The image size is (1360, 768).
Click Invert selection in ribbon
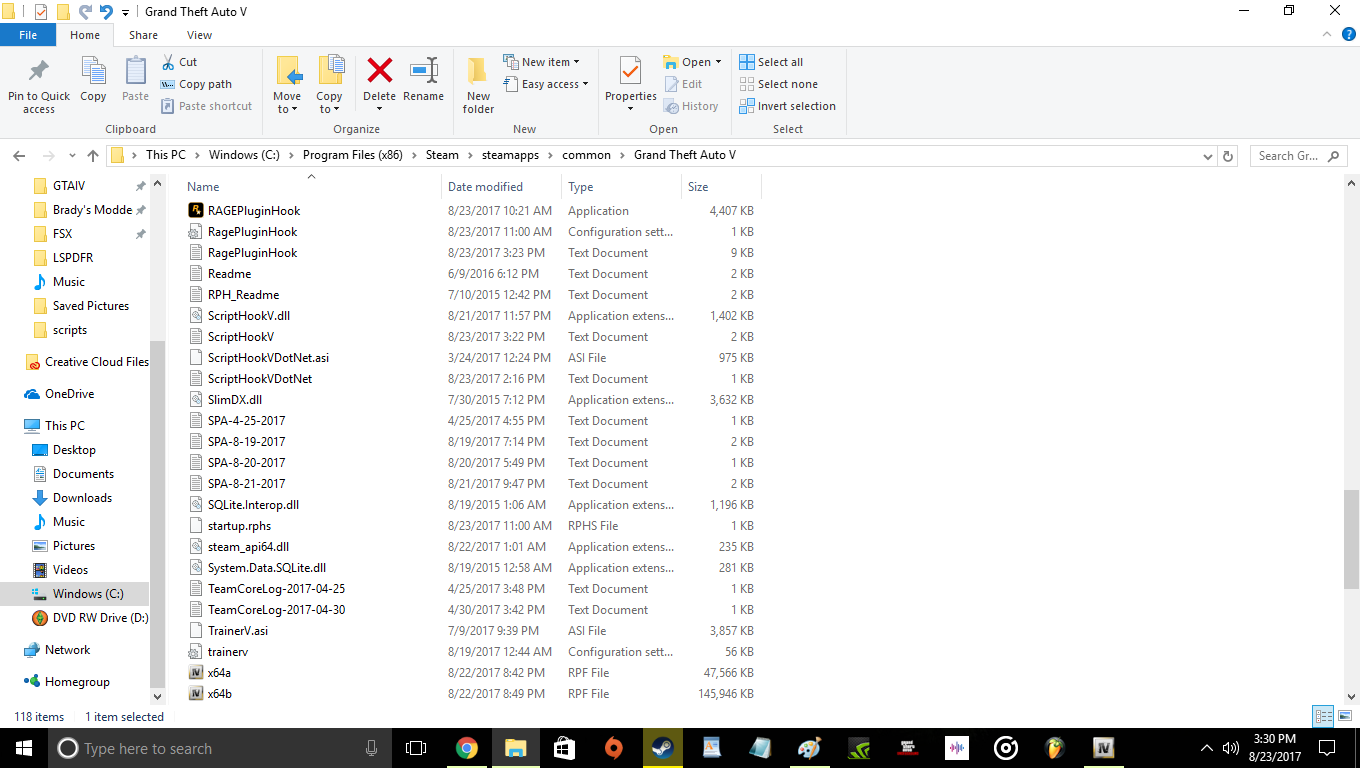click(x=788, y=106)
